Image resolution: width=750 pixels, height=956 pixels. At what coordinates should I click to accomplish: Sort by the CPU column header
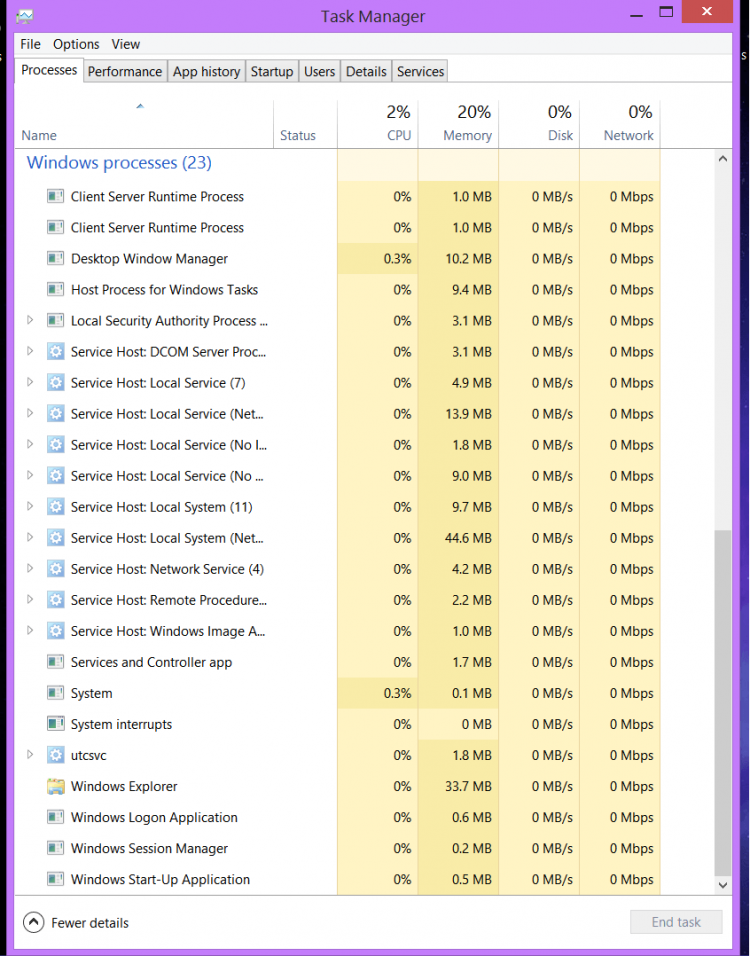[x=377, y=124]
